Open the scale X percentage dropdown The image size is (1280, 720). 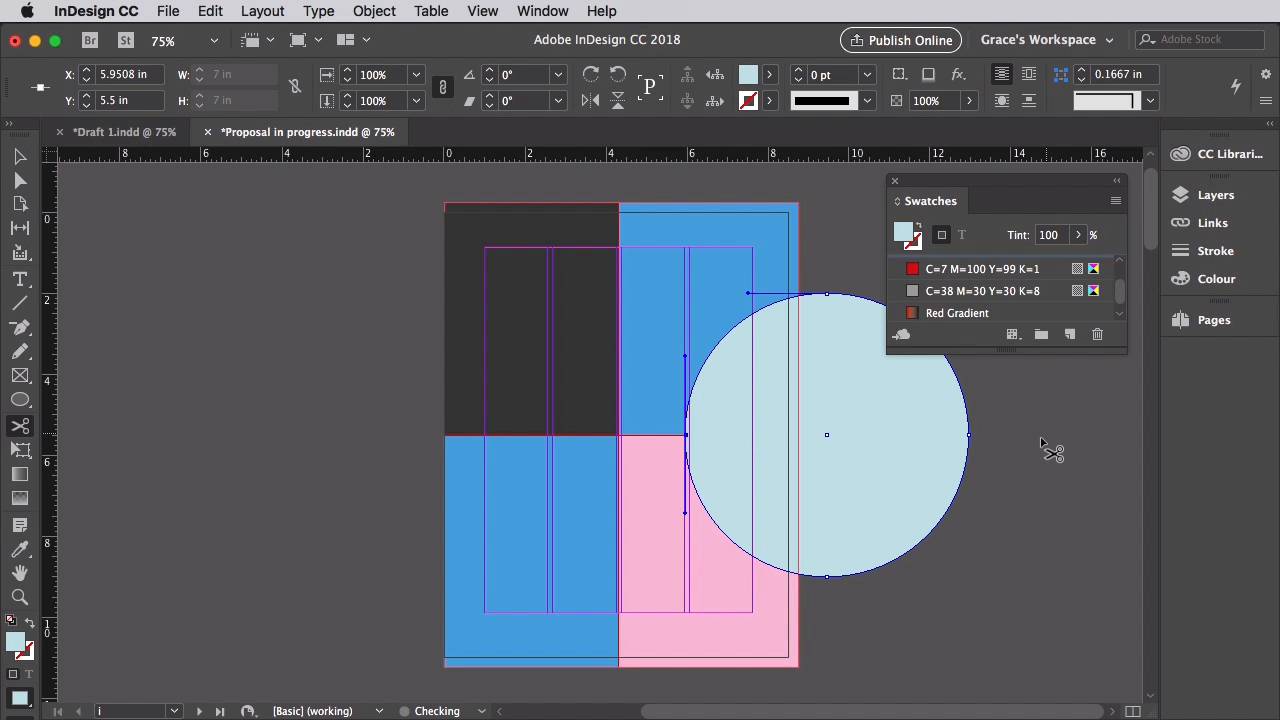click(416, 75)
